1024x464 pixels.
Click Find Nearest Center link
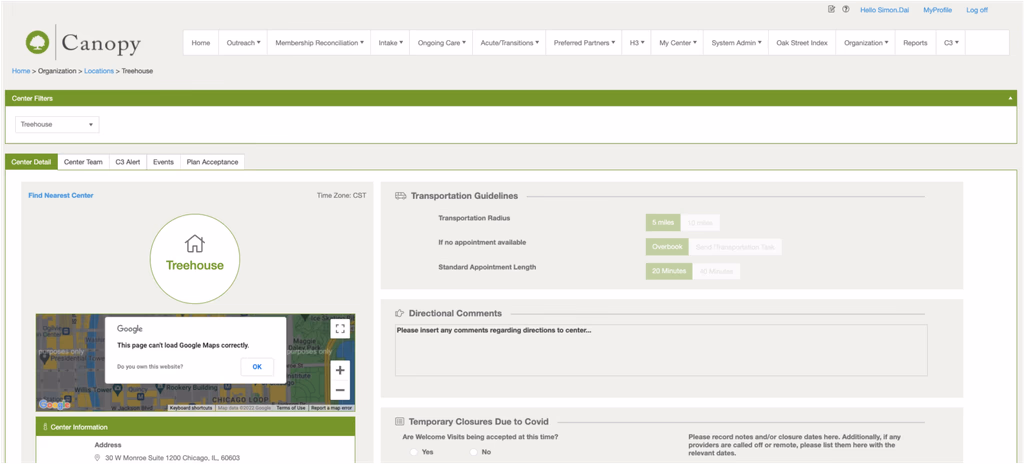61,195
